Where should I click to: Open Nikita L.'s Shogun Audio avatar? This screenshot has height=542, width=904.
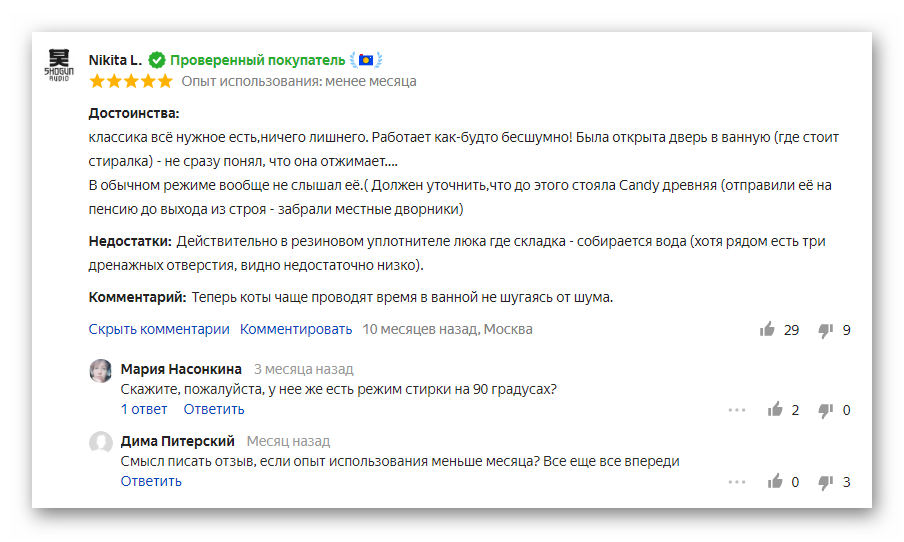(59, 65)
